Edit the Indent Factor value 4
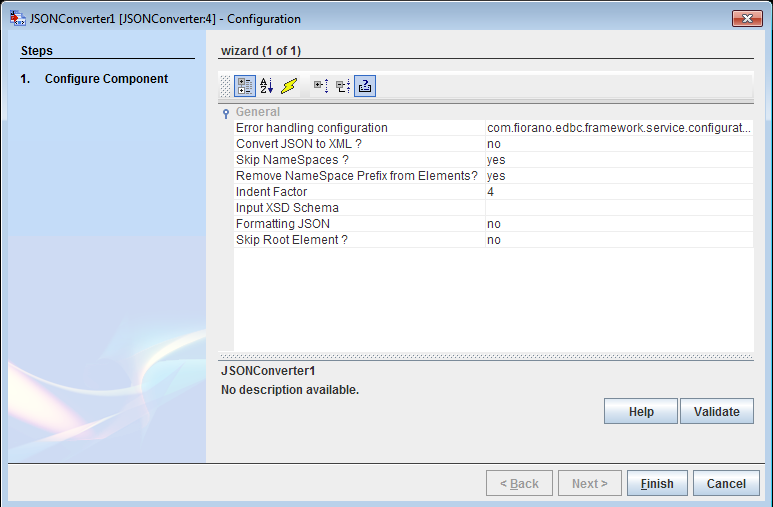The image size is (773, 507). [x=619, y=191]
